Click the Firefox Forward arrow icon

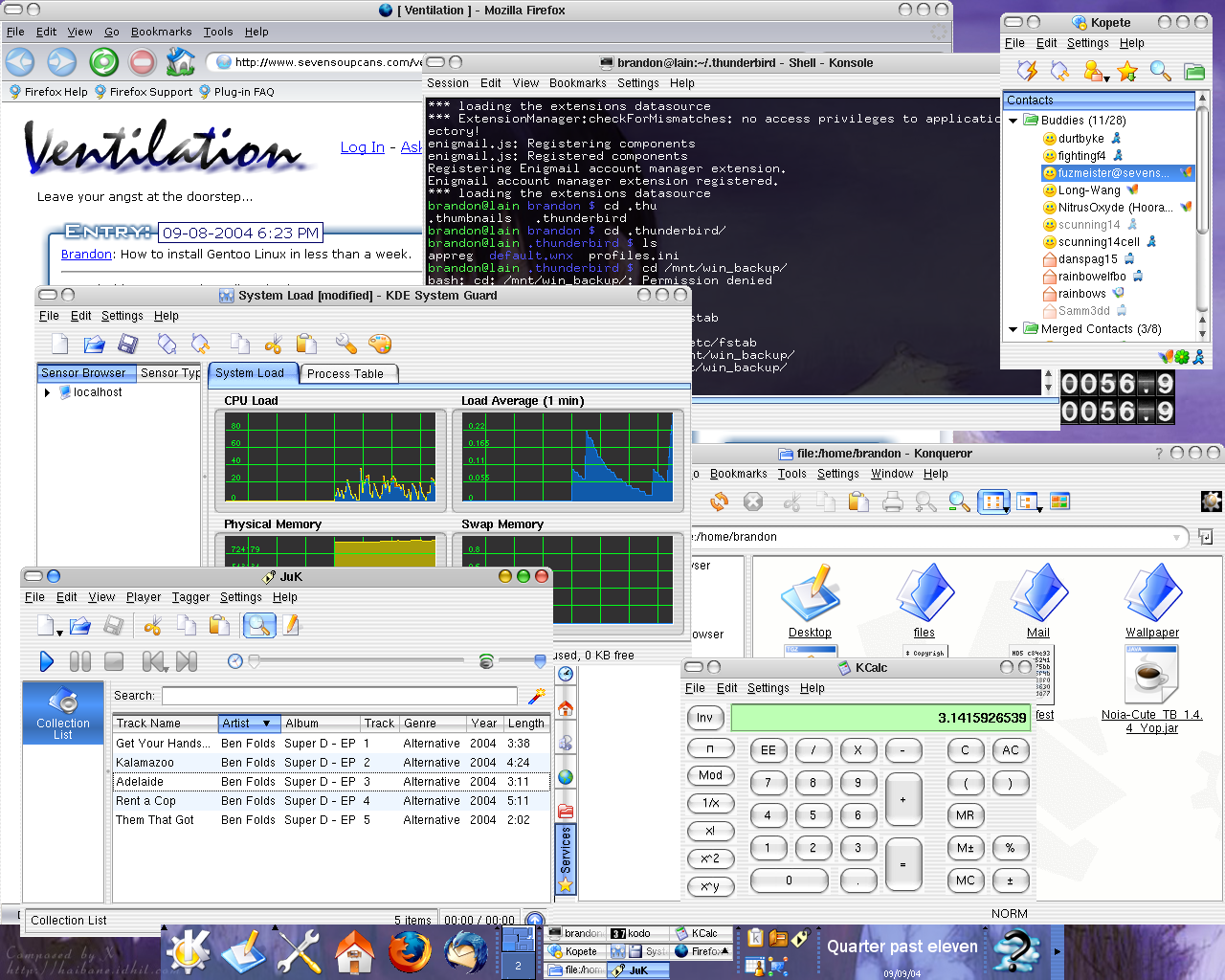pyautogui.click(x=62, y=63)
